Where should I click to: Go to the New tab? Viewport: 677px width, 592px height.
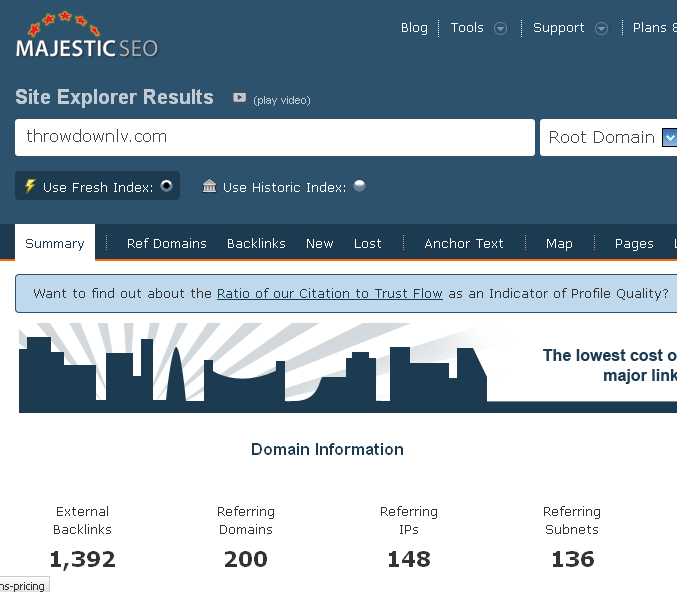click(320, 243)
